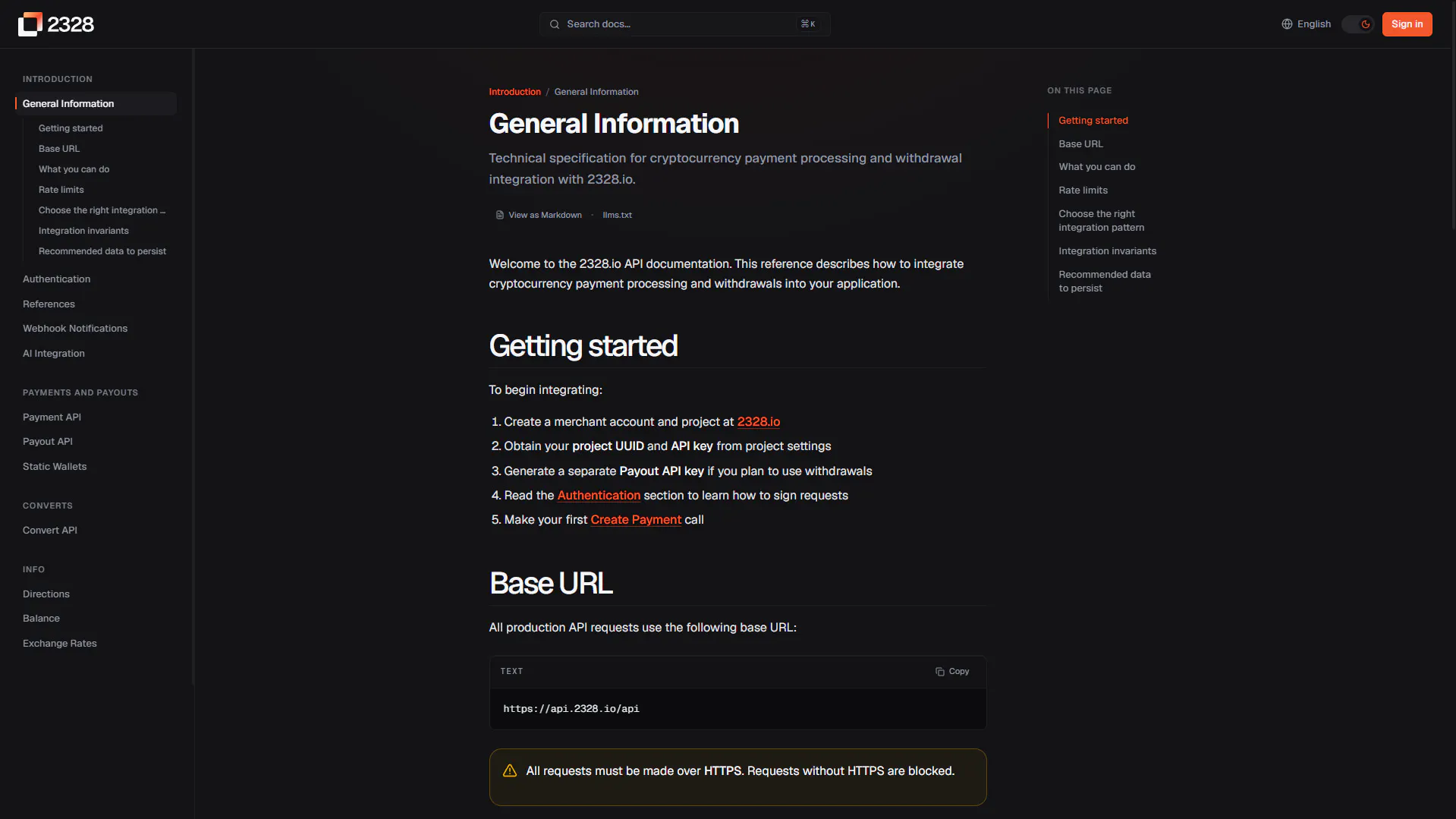Image resolution: width=1456 pixels, height=819 pixels.
Task: Click the page's right-edge vertical scrollbar
Action: point(1453,114)
